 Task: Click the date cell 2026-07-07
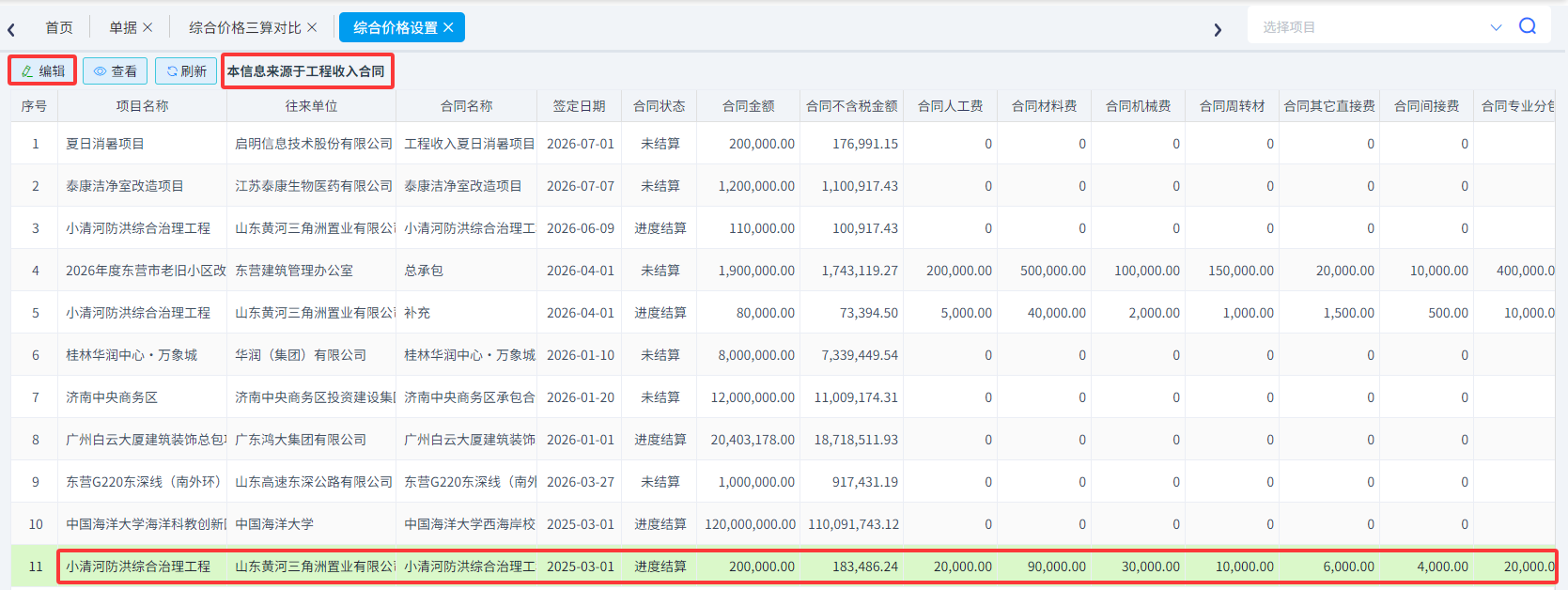580,186
